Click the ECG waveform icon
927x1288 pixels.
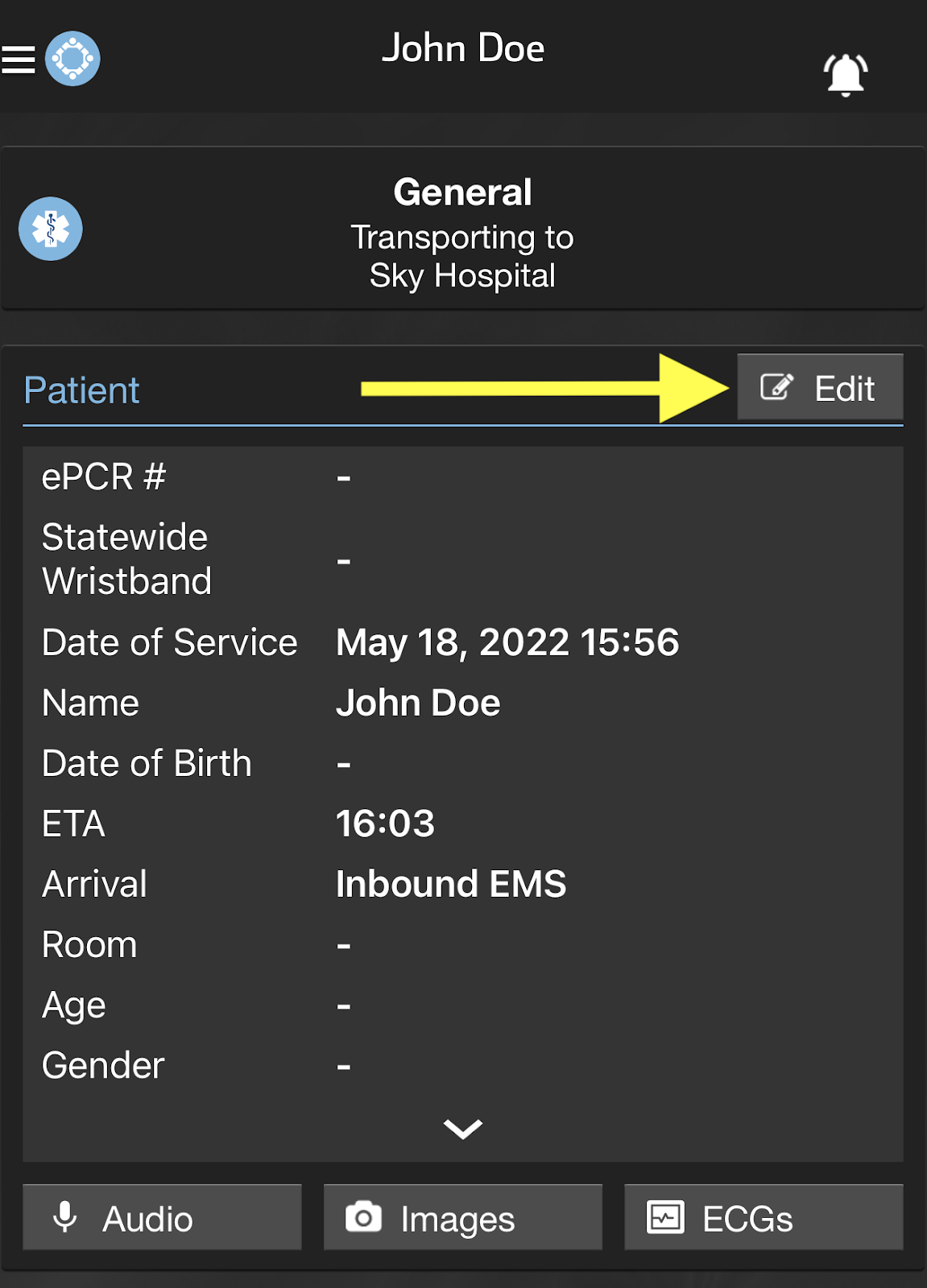click(665, 1217)
